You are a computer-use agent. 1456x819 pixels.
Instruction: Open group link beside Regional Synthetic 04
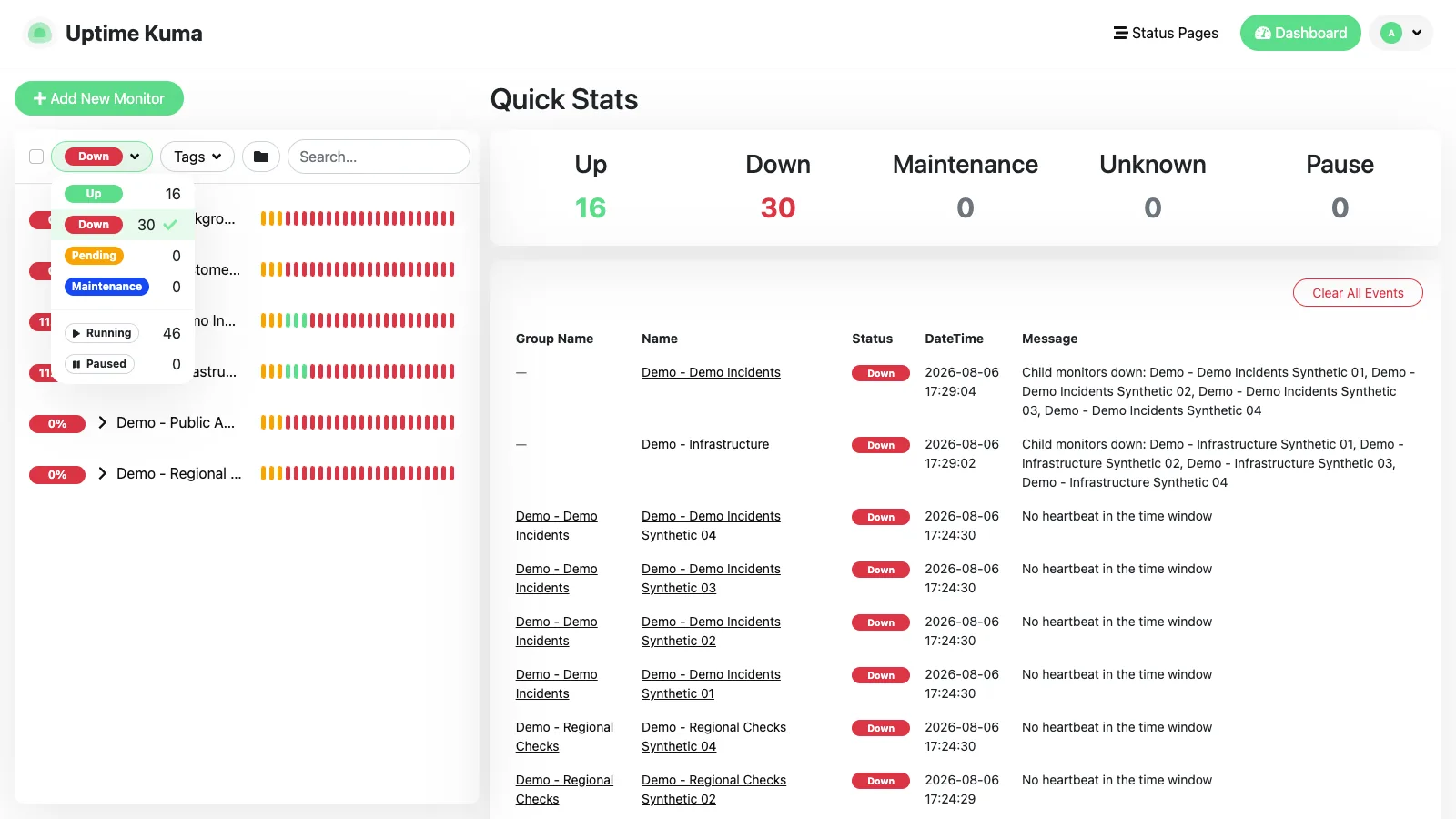click(x=564, y=737)
